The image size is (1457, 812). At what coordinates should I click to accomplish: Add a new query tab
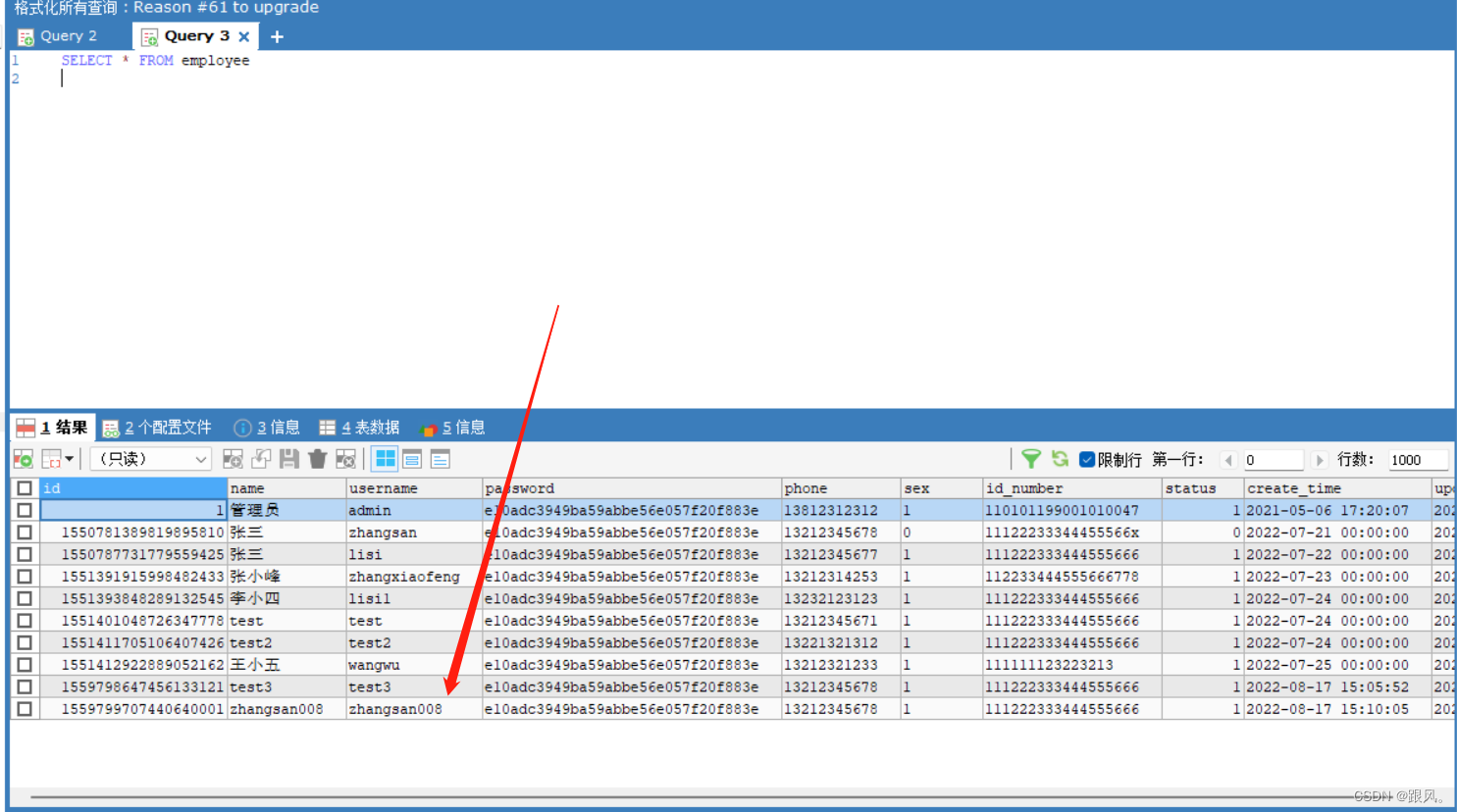pyautogui.click(x=277, y=36)
